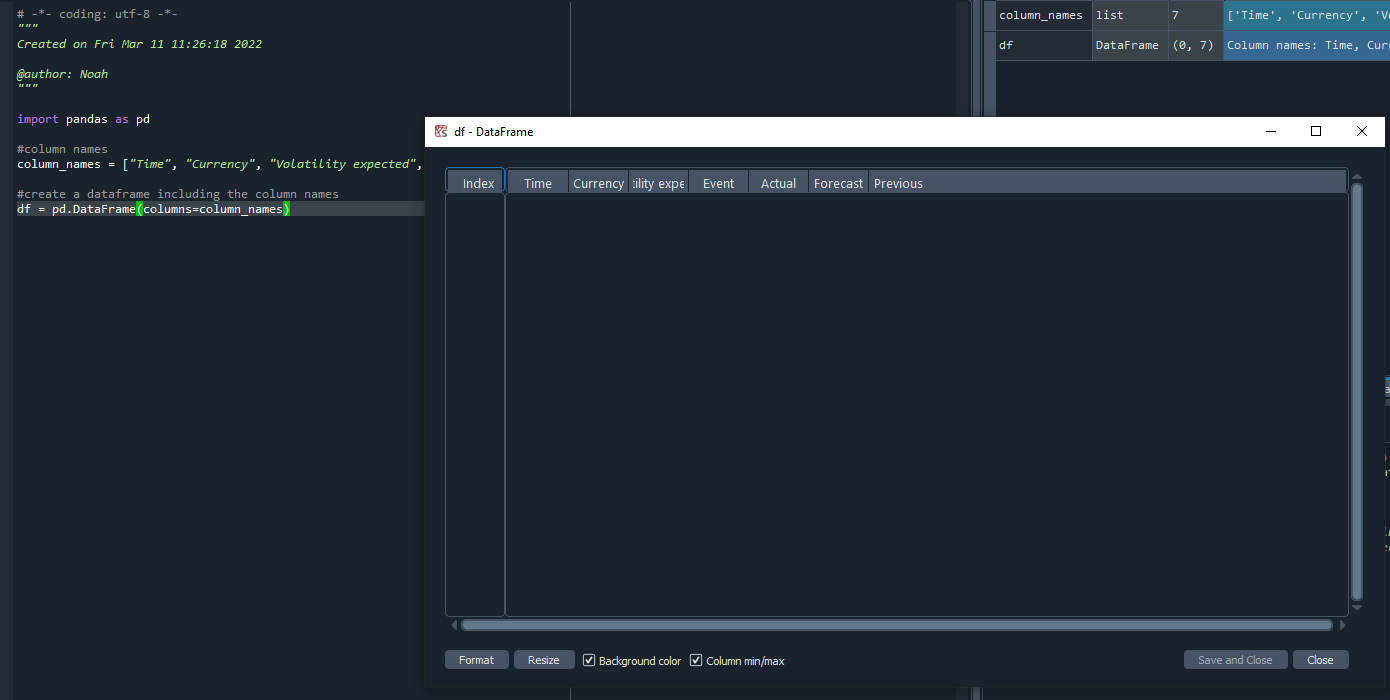The width and height of the screenshot is (1390, 700).
Task: Select the Index column header
Action: [478, 183]
